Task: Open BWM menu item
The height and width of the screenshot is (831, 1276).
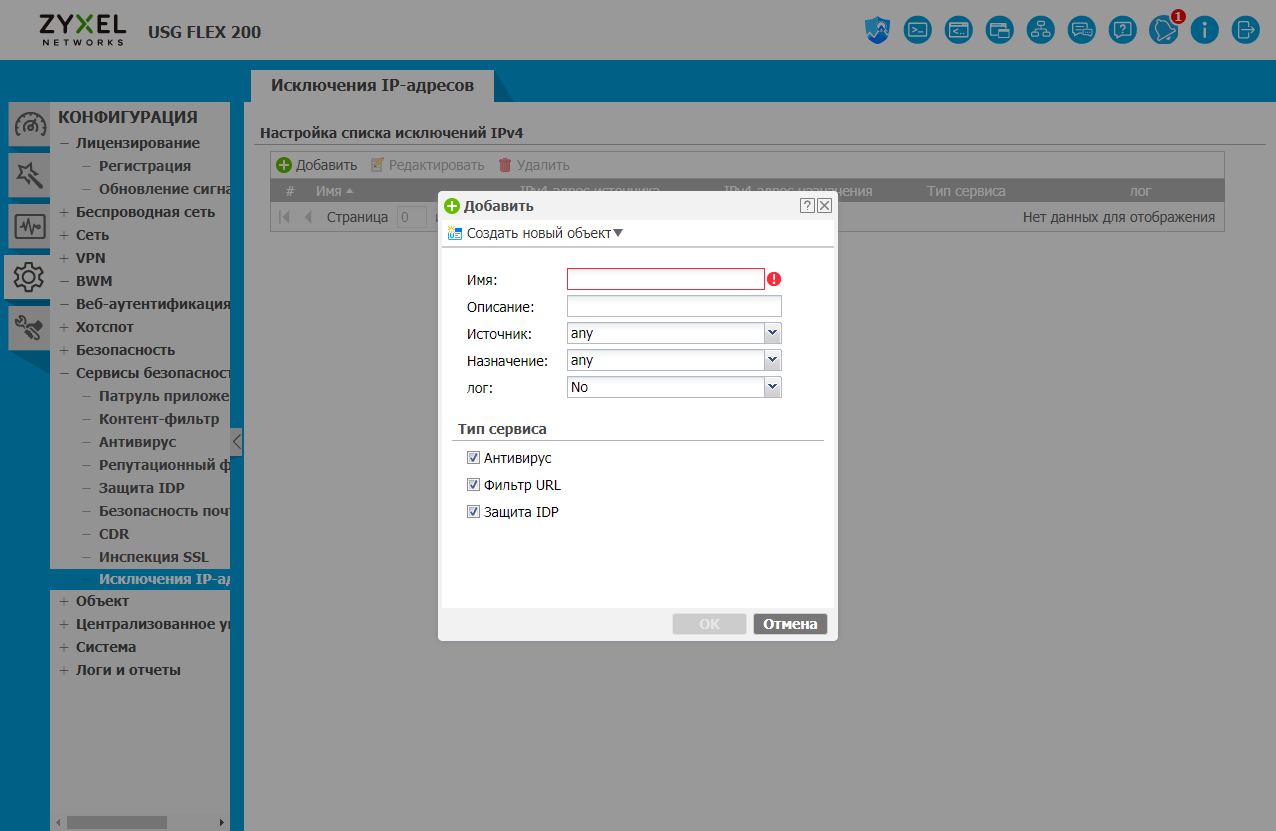Action: pyautogui.click(x=94, y=281)
